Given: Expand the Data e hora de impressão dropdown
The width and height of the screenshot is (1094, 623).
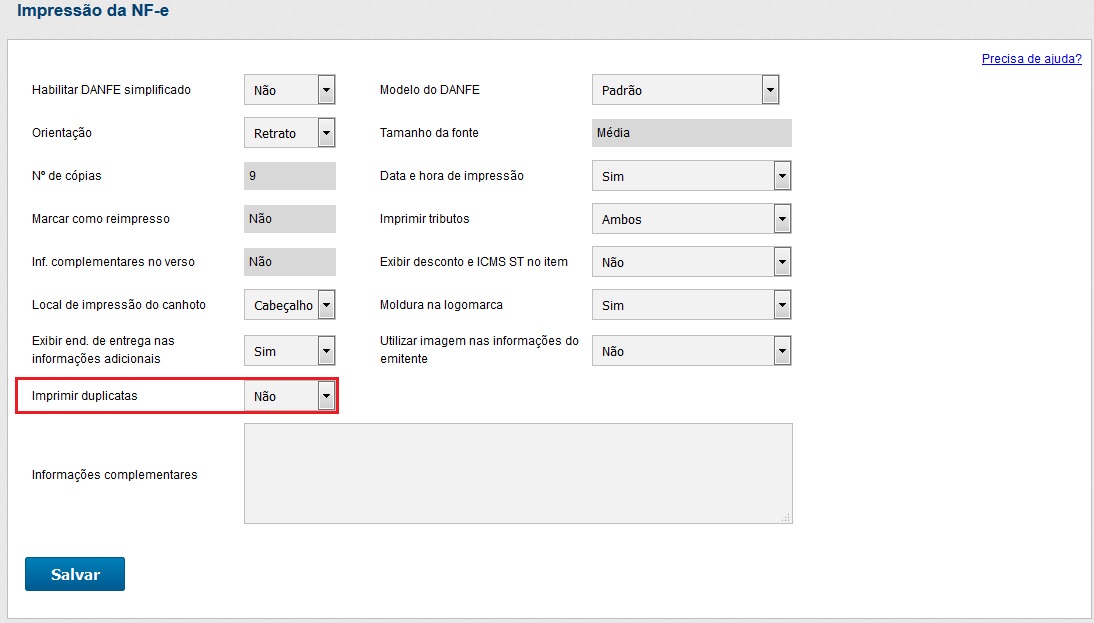Looking at the screenshot, I should click(691, 176).
